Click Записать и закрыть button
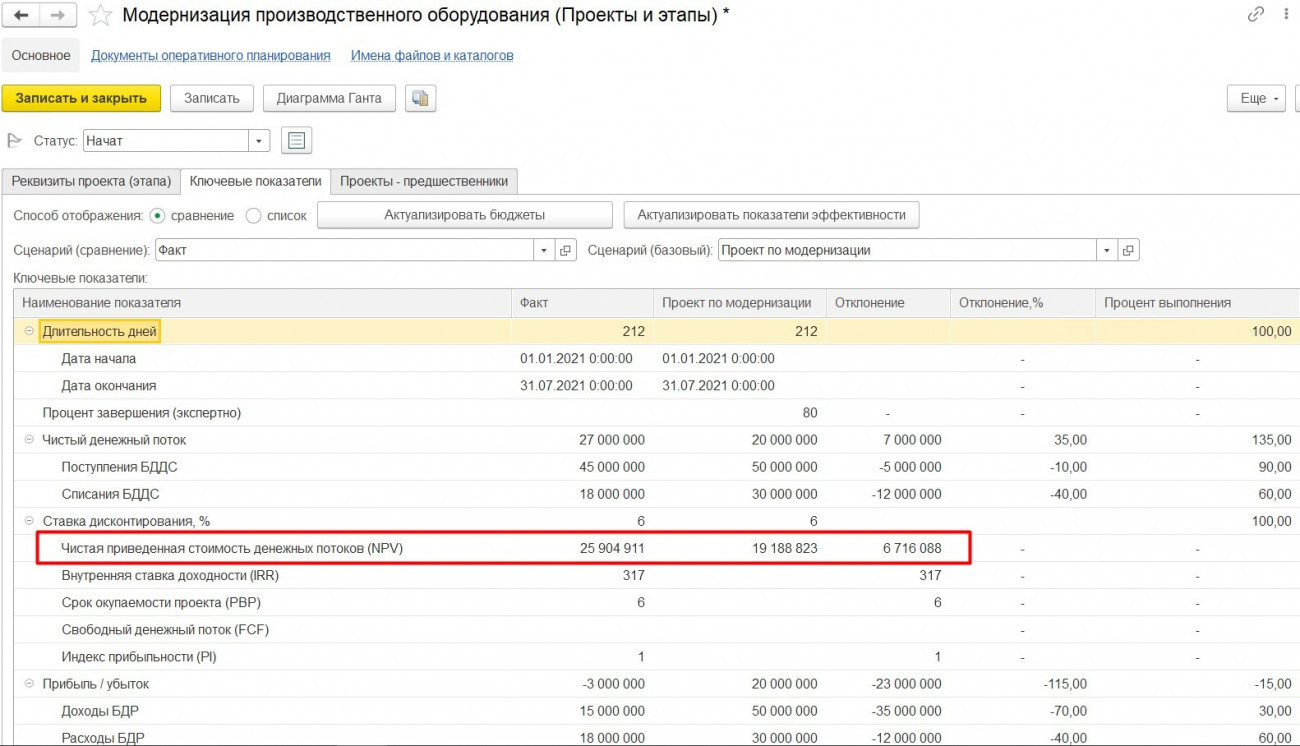This screenshot has height=746, width=1300. pyautogui.click(x=82, y=98)
